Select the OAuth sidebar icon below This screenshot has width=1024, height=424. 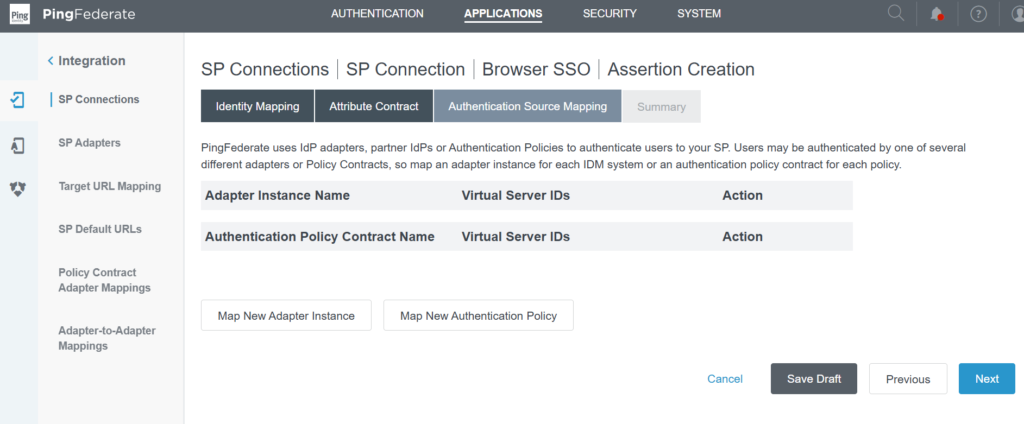pos(18,189)
